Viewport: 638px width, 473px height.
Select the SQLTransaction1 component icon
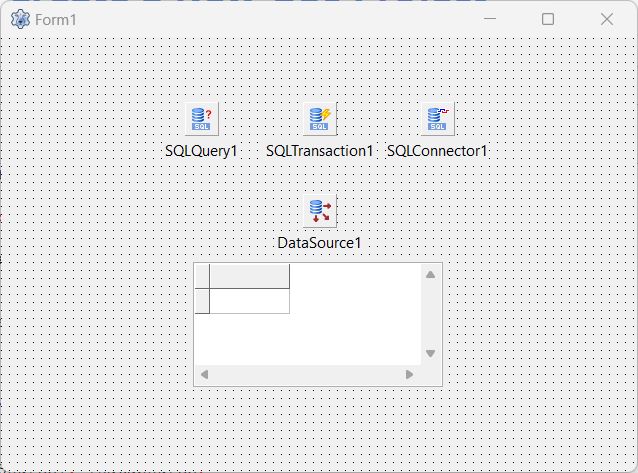[320, 118]
